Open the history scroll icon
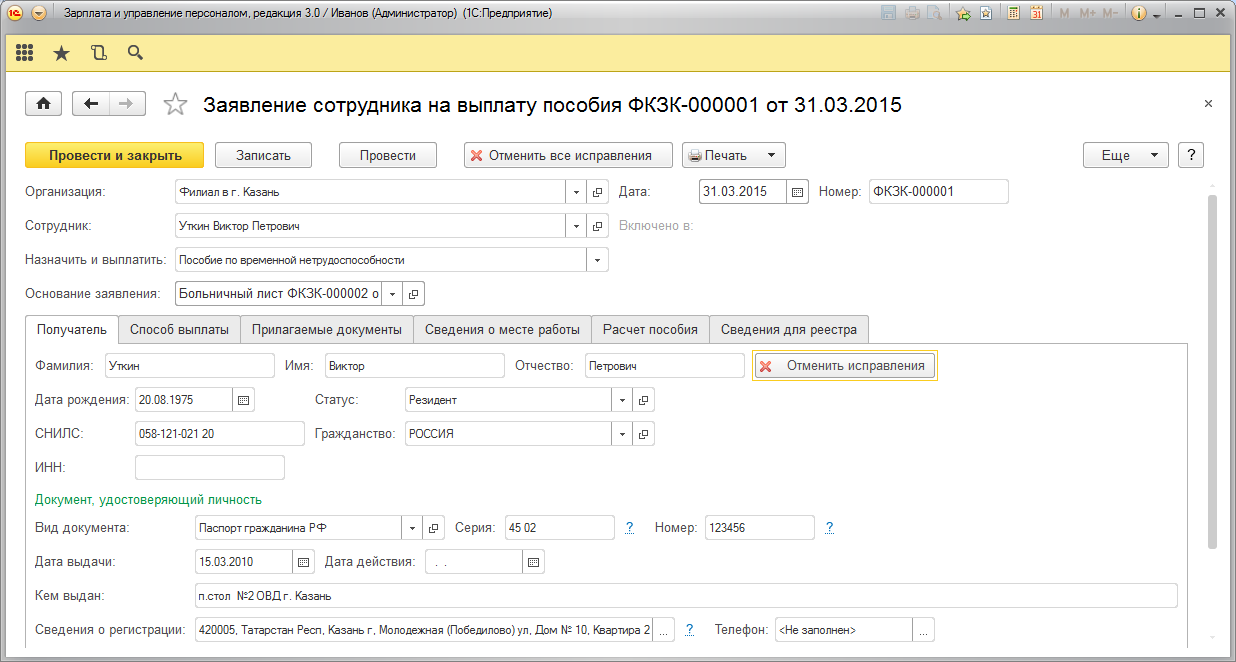The image size is (1236, 662). pos(98,53)
